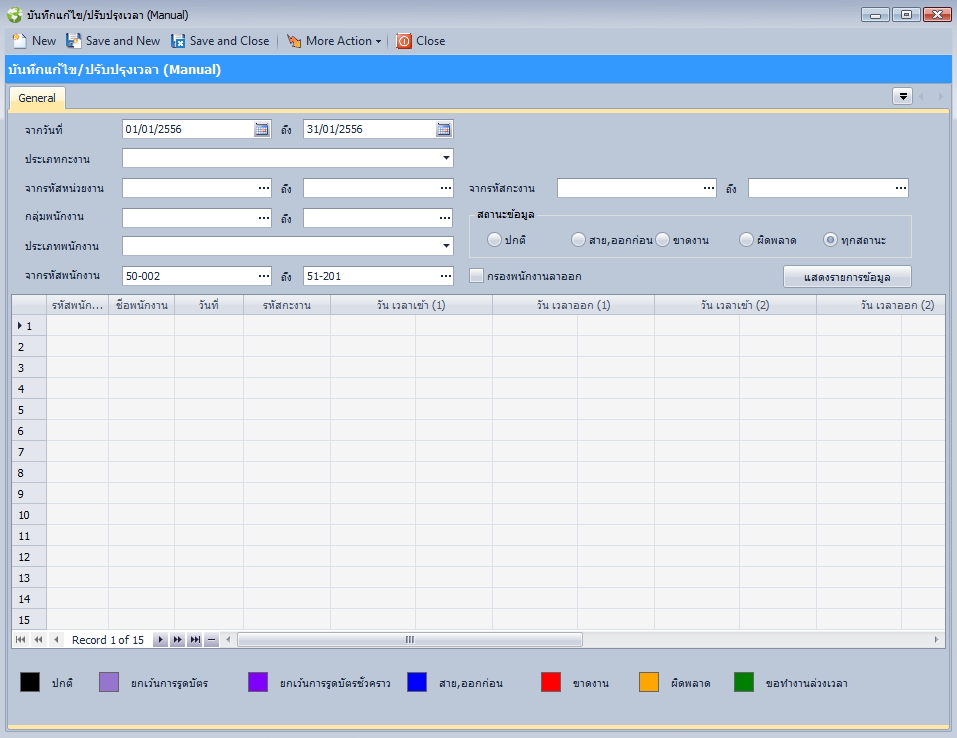Browse for to-shift code lookup
Image resolution: width=957 pixels, height=738 pixels.
901,188
